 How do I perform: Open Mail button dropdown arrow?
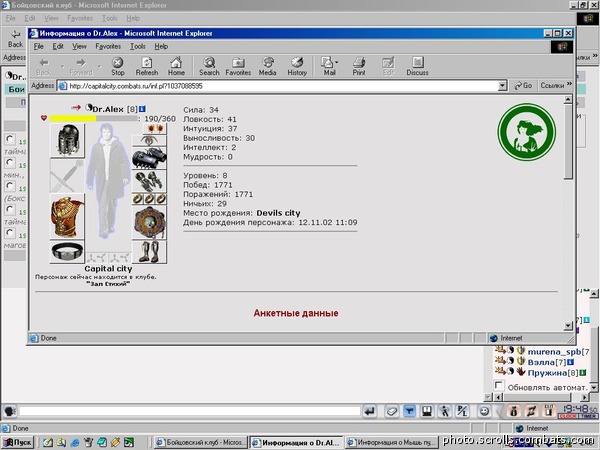[x=337, y=62]
